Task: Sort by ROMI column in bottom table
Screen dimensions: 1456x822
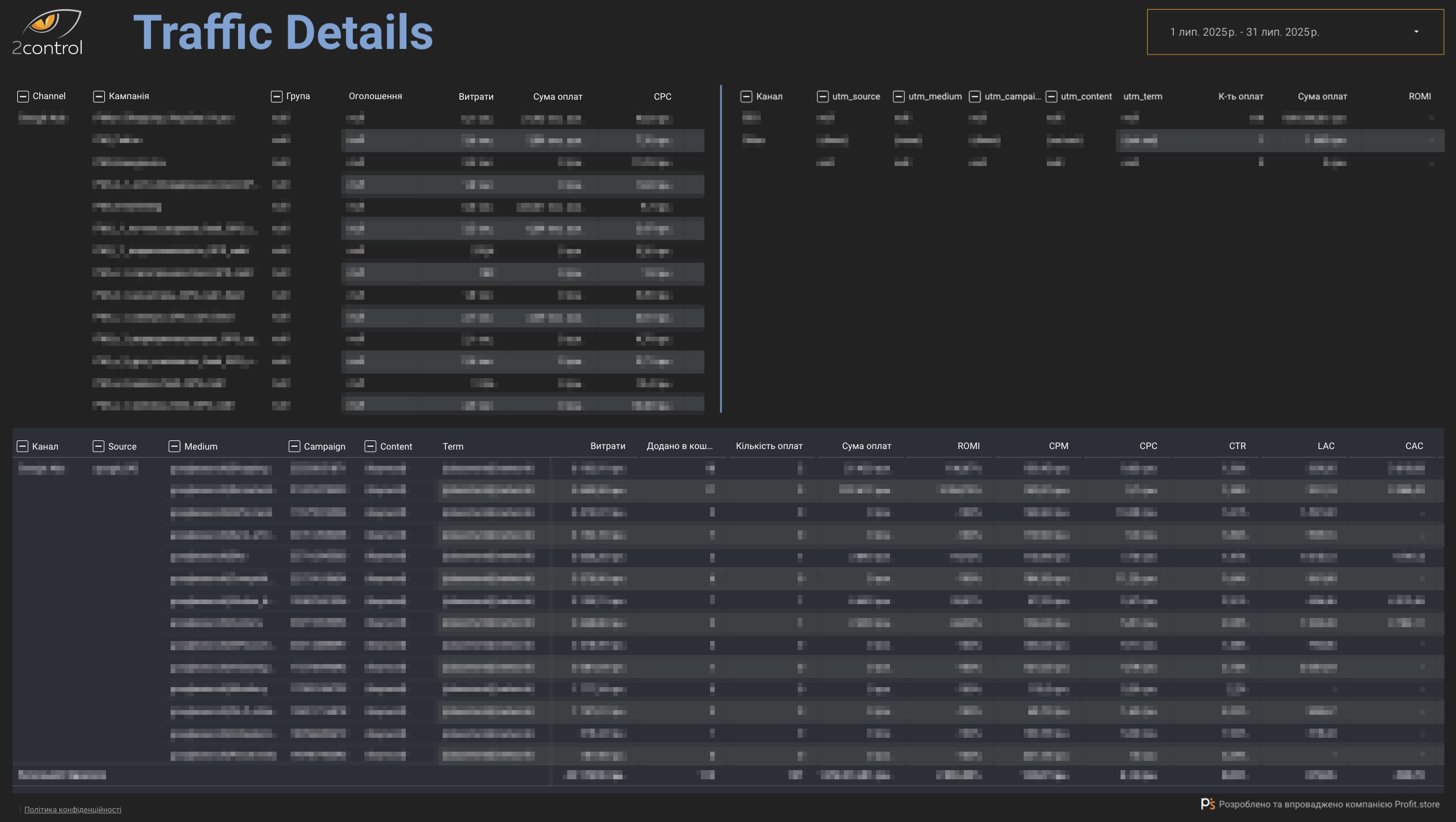Action: tap(968, 446)
